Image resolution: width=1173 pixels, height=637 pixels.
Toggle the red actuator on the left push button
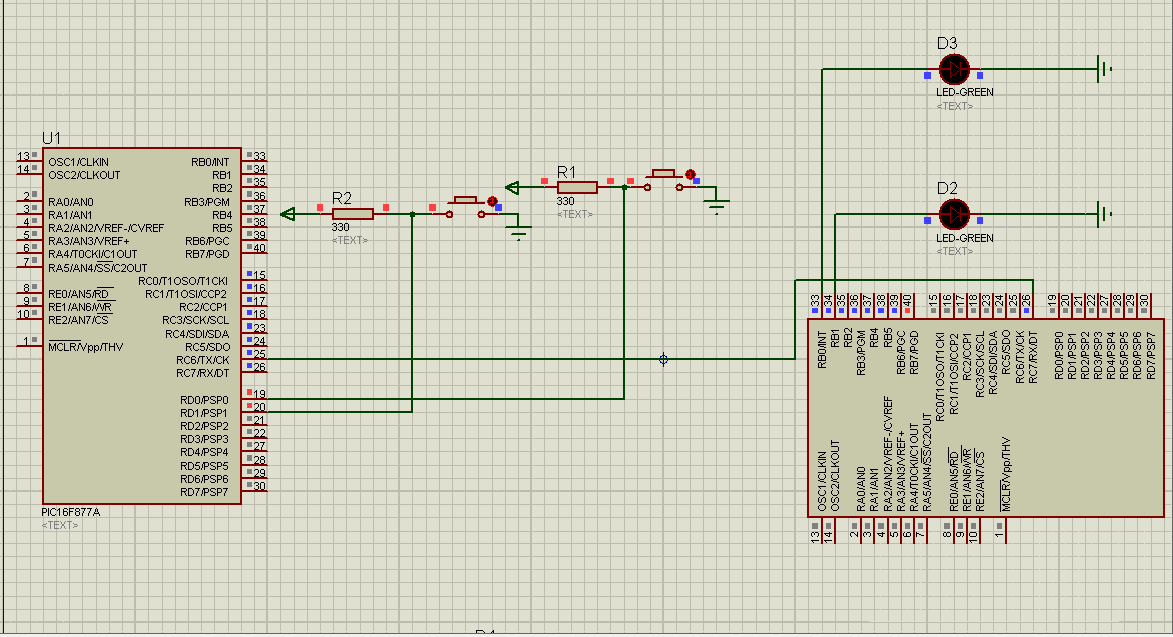click(x=492, y=201)
